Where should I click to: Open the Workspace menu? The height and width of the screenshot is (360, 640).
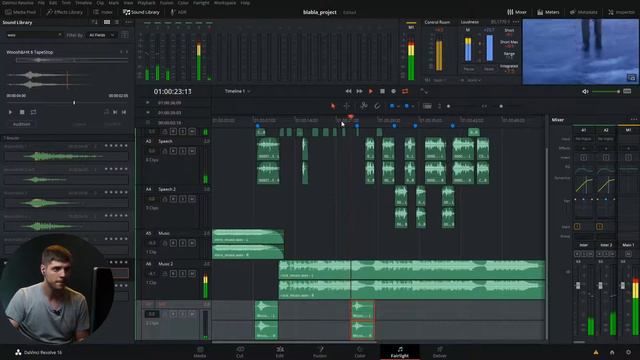pyautogui.click(x=225, y=3)
